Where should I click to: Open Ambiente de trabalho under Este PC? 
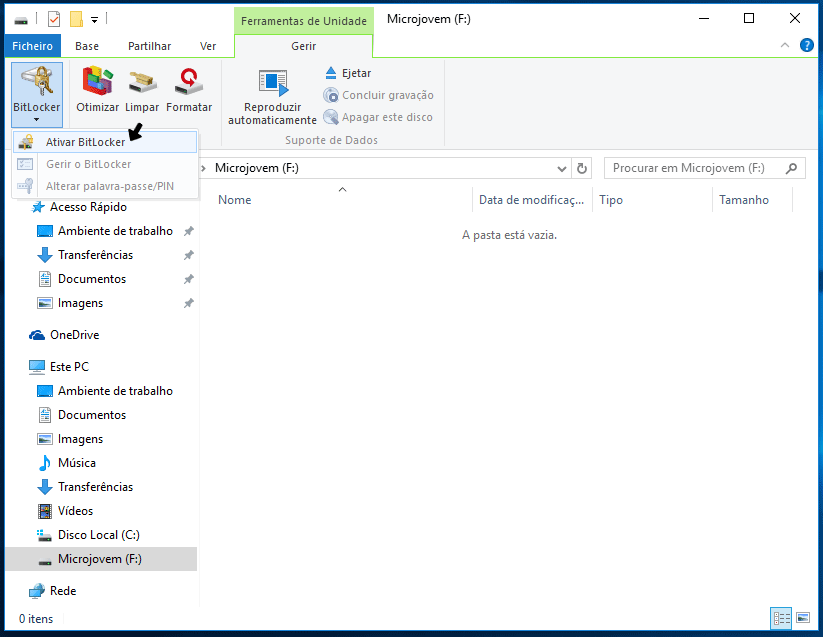tap(115, 391)
